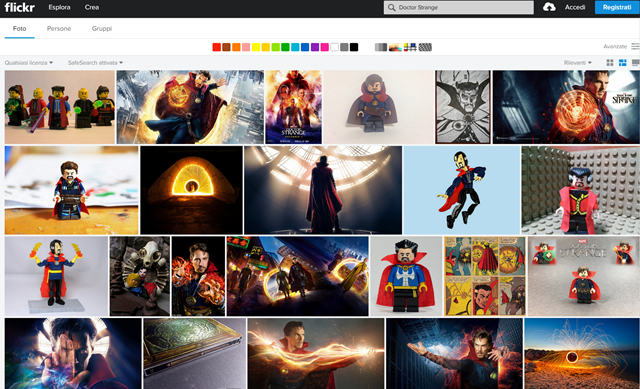Image resolution: width=640 pixels, height=389 pixels.
Task: Filter by dark green color swatch
Action: [285, 47]
